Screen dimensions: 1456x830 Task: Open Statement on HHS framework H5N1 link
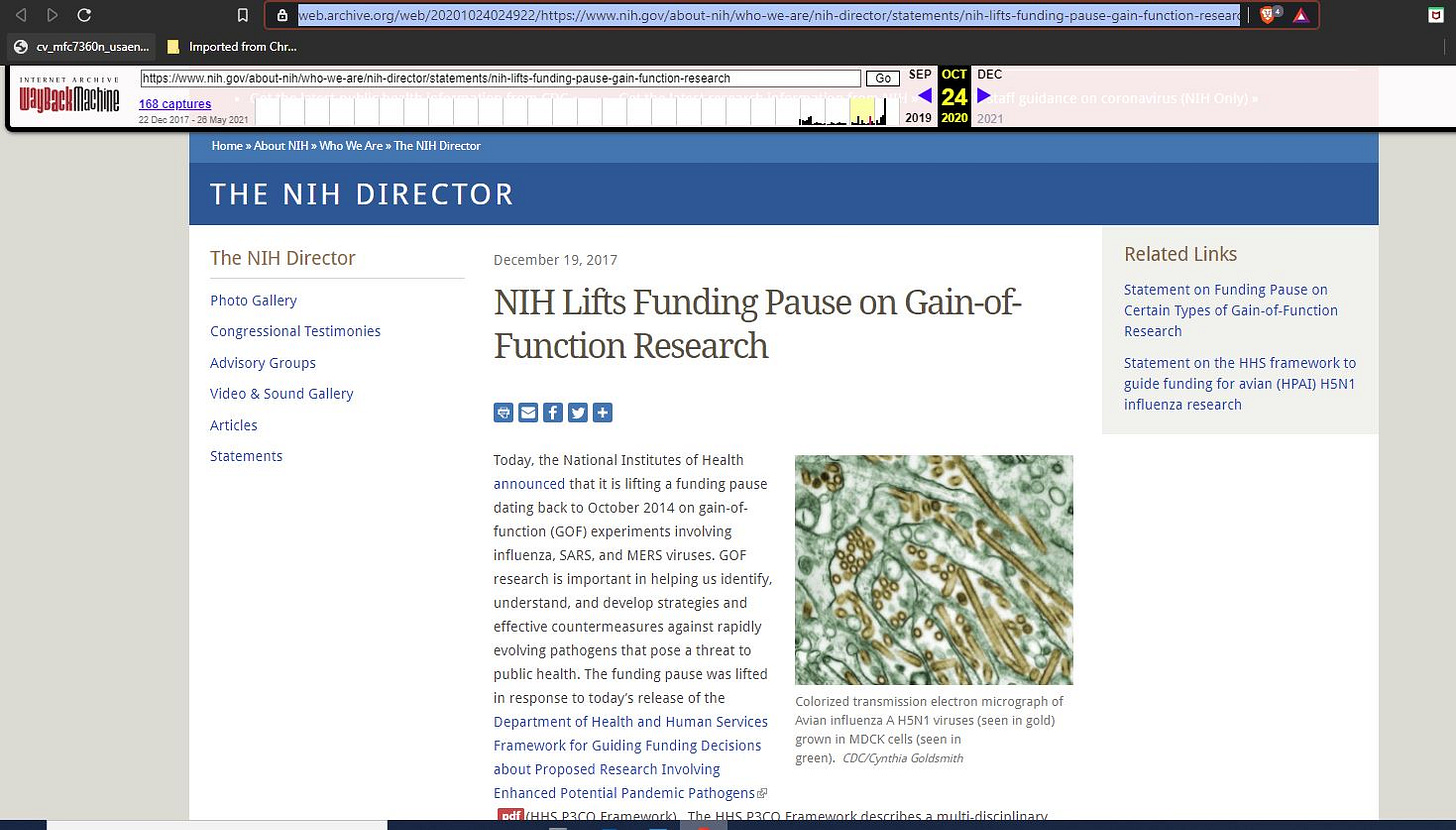[1240, 384]
